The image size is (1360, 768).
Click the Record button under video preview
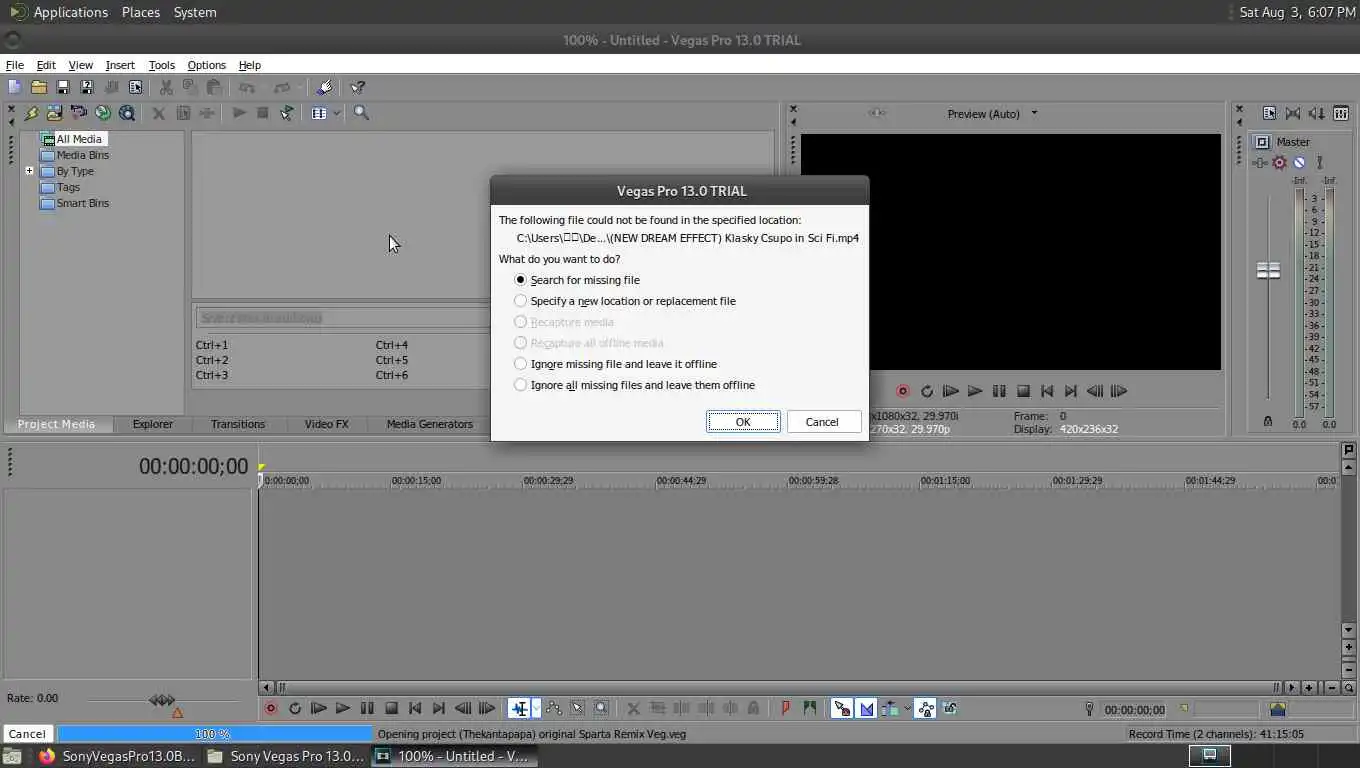[902, 391]
